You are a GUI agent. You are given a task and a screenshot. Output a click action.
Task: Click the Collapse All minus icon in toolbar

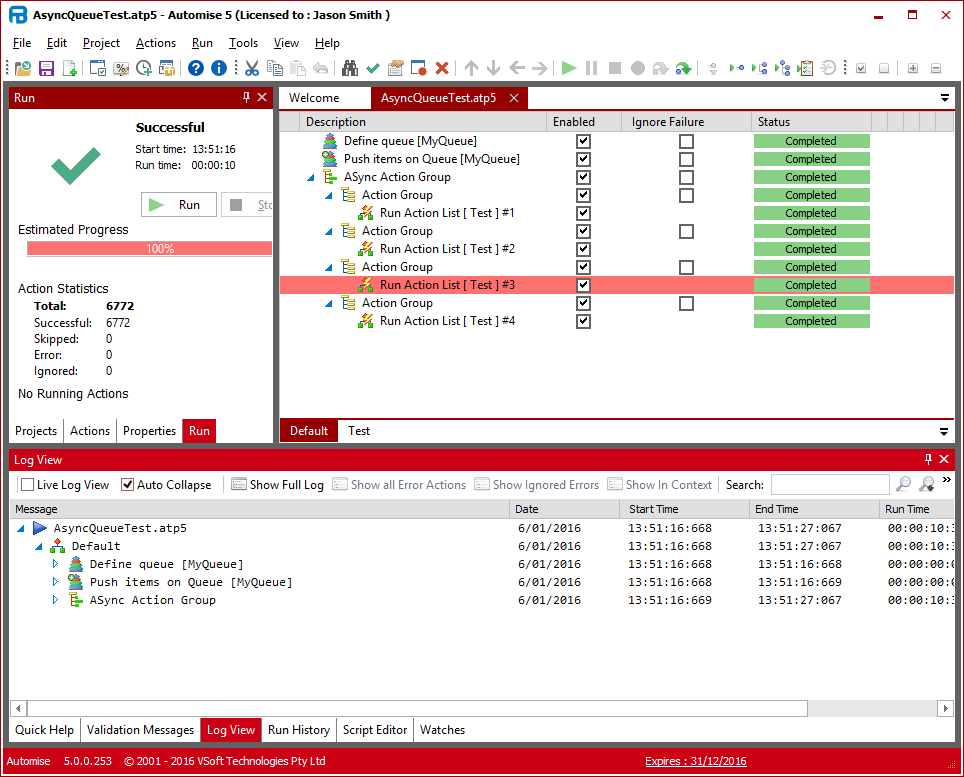pos(936,68)
